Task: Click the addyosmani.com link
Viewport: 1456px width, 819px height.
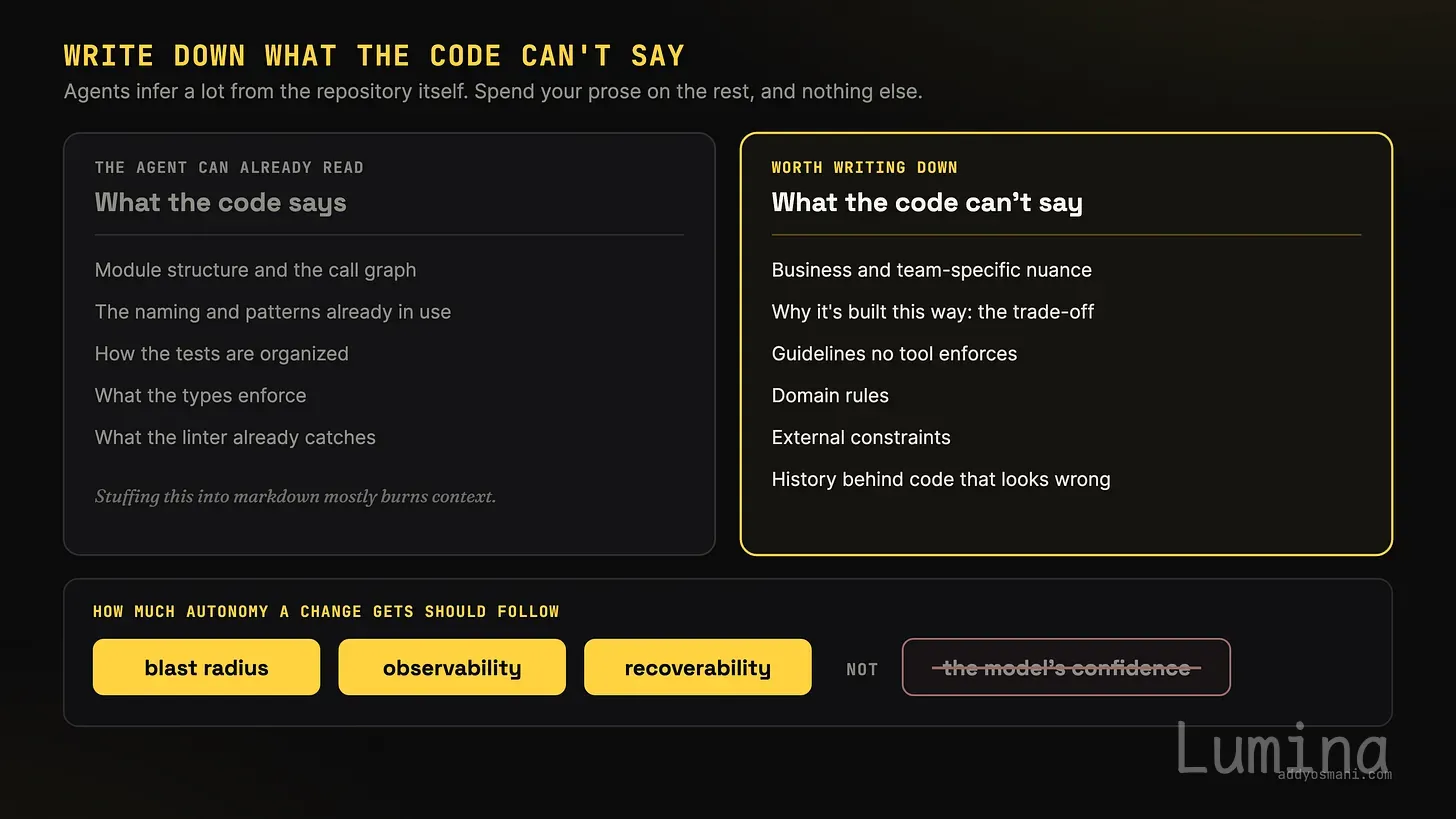Action: pos(1334,774)
